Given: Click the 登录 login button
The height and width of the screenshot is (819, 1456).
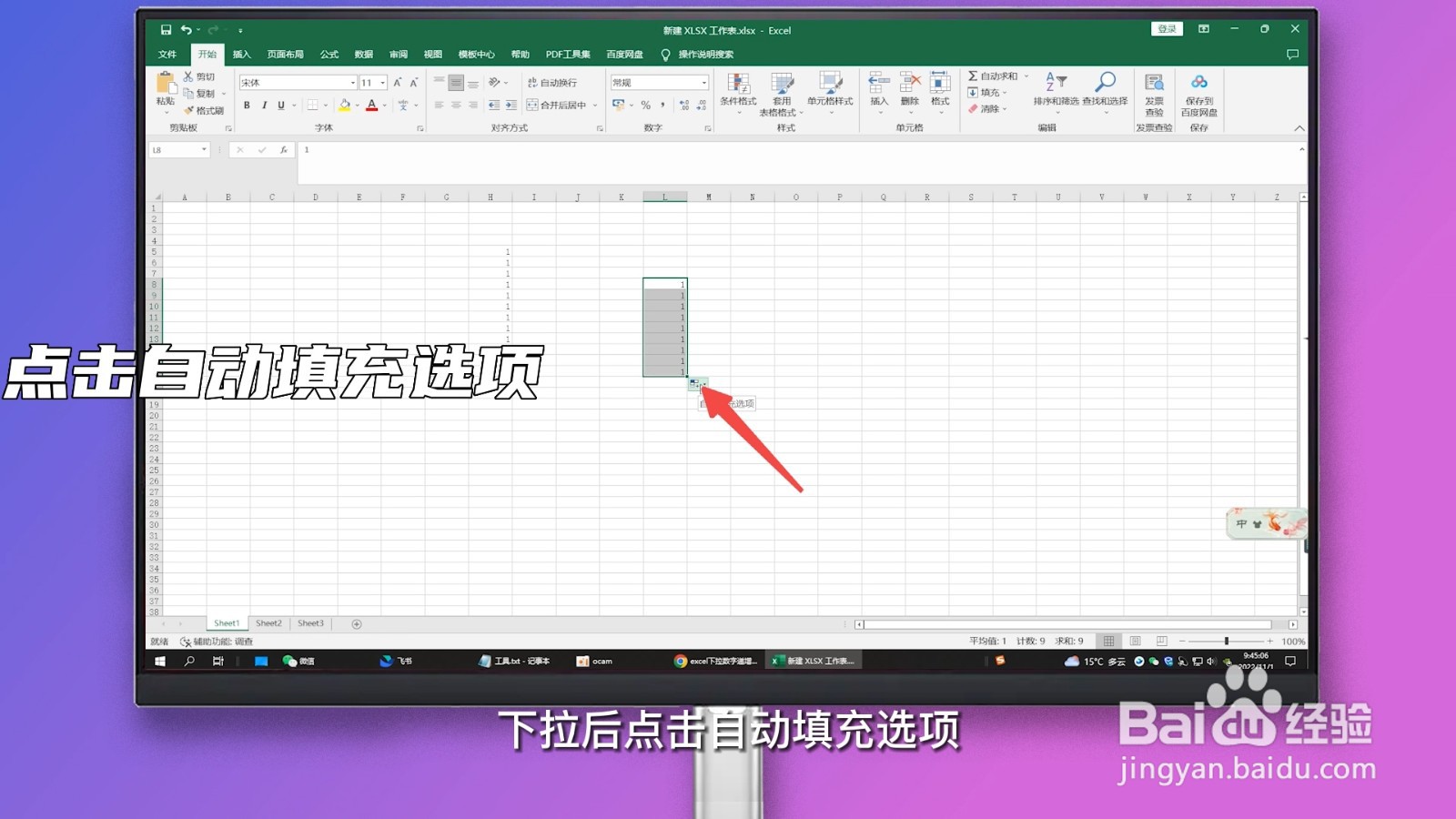Looking at the screenshot, I should coord(1166,28).
